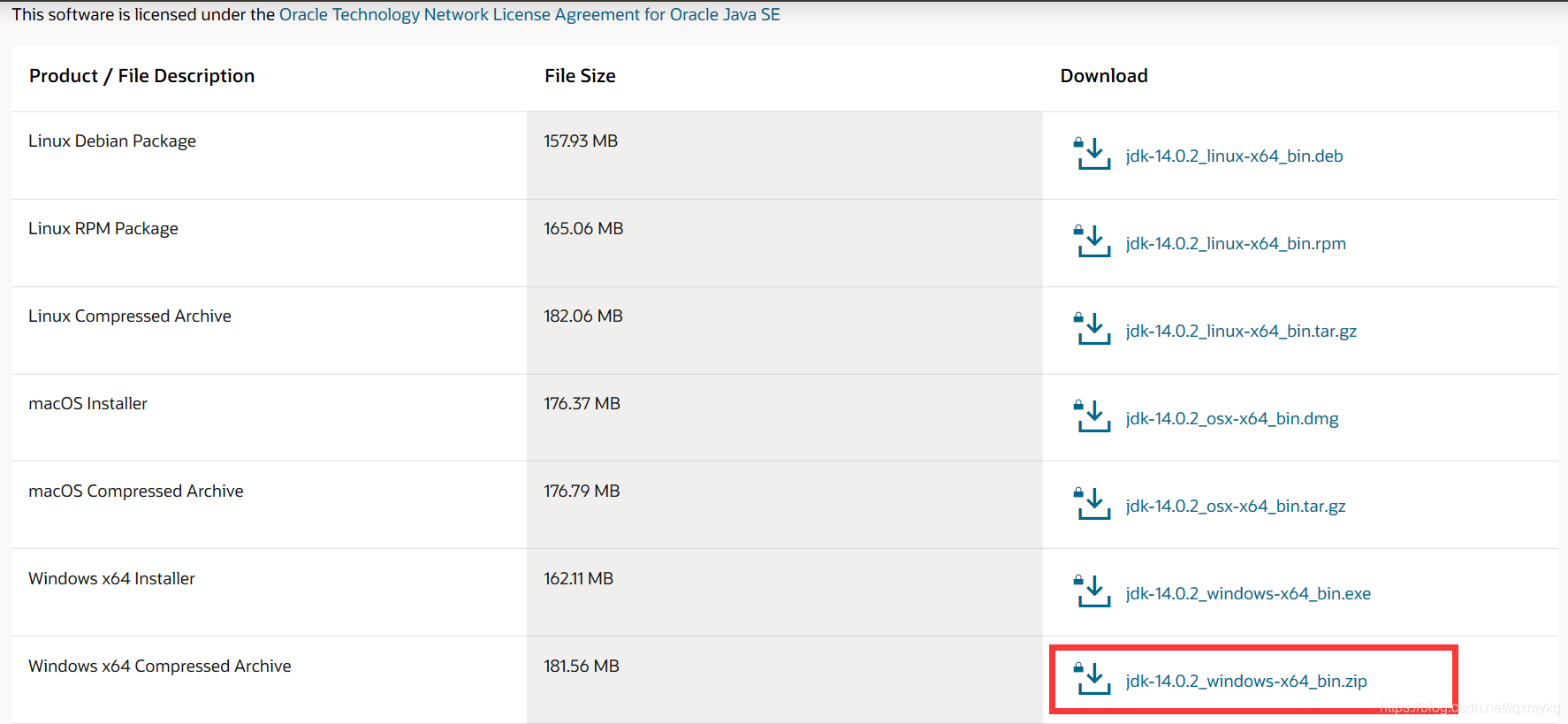
Task: Open the Oracle Technology Network License Agreement link
Action: click(529, 14)
